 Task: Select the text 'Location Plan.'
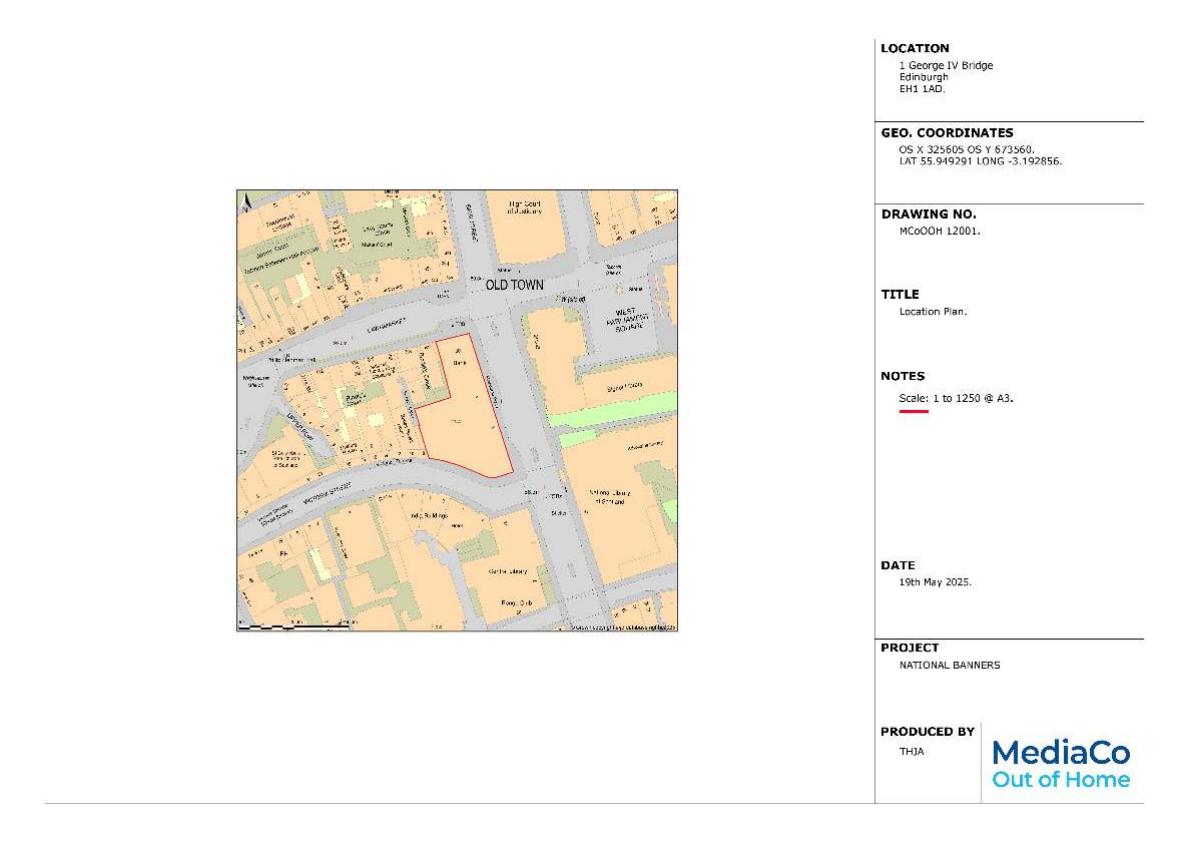point(933,311)
